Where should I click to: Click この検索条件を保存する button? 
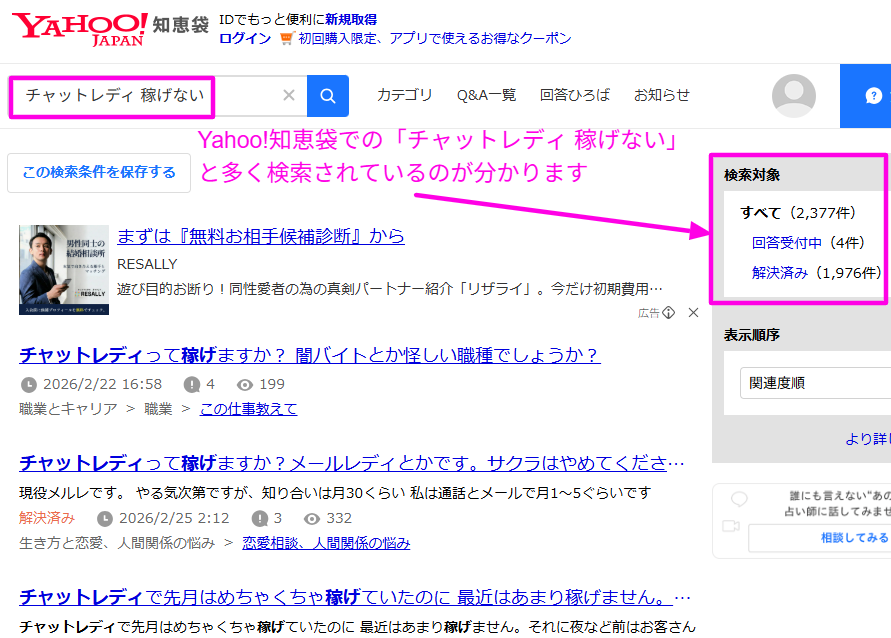click(99, 173)
